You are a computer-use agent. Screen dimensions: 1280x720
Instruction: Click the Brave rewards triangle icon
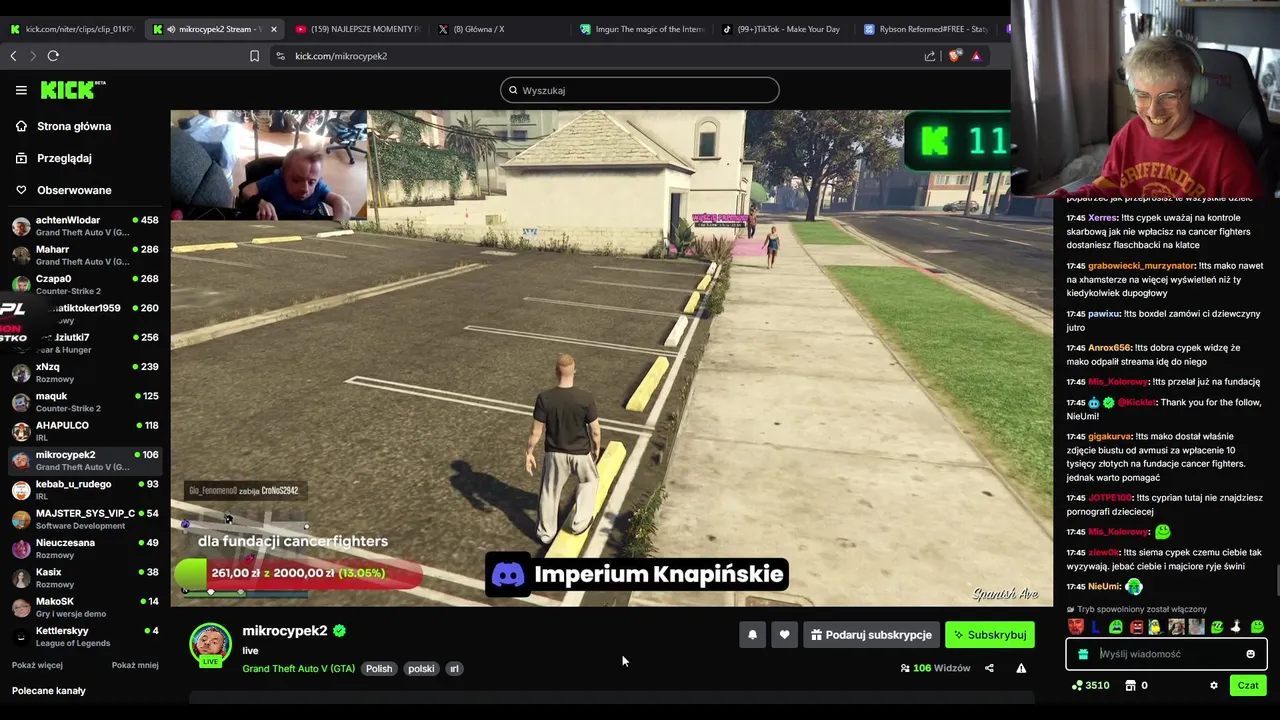(x=976, y=56)
